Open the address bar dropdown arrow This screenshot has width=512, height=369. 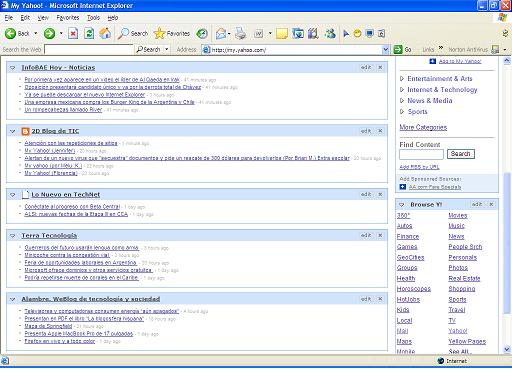[x=385, y=50]
